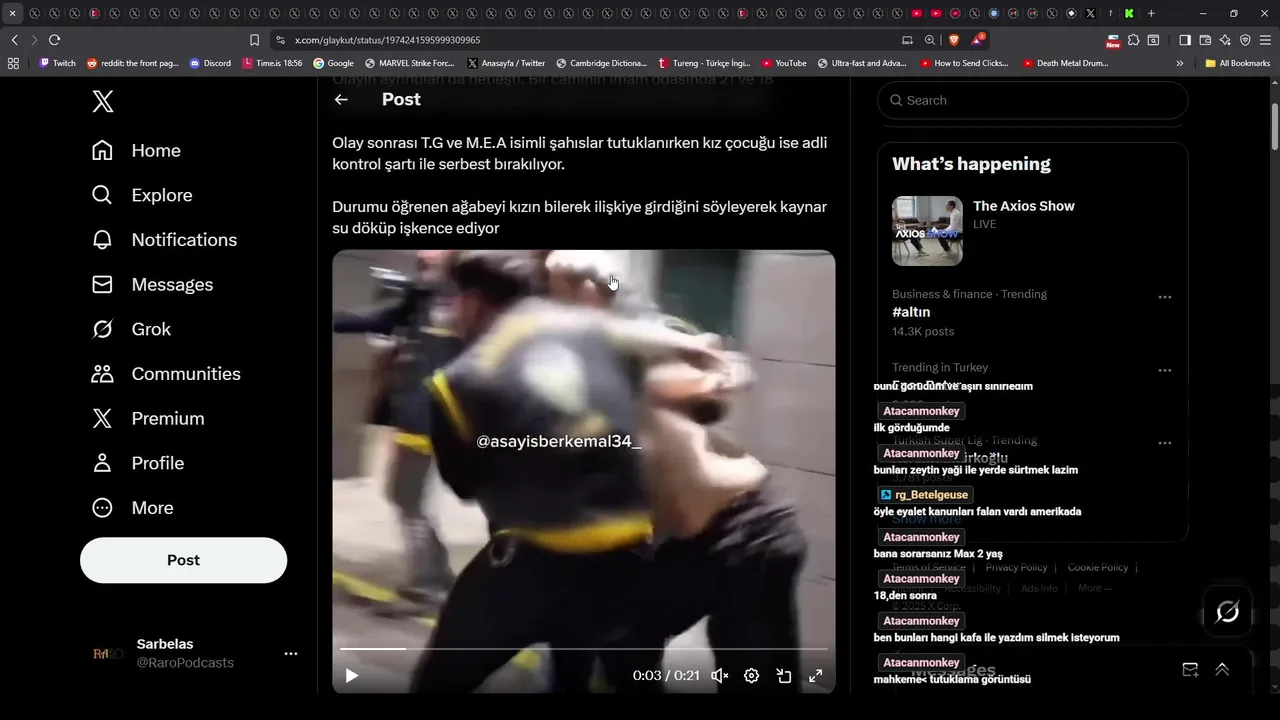The width and height of the screenshot is (1280, 720).
Task: Open Brave Shields lion icon
Action: click(954, 40)
